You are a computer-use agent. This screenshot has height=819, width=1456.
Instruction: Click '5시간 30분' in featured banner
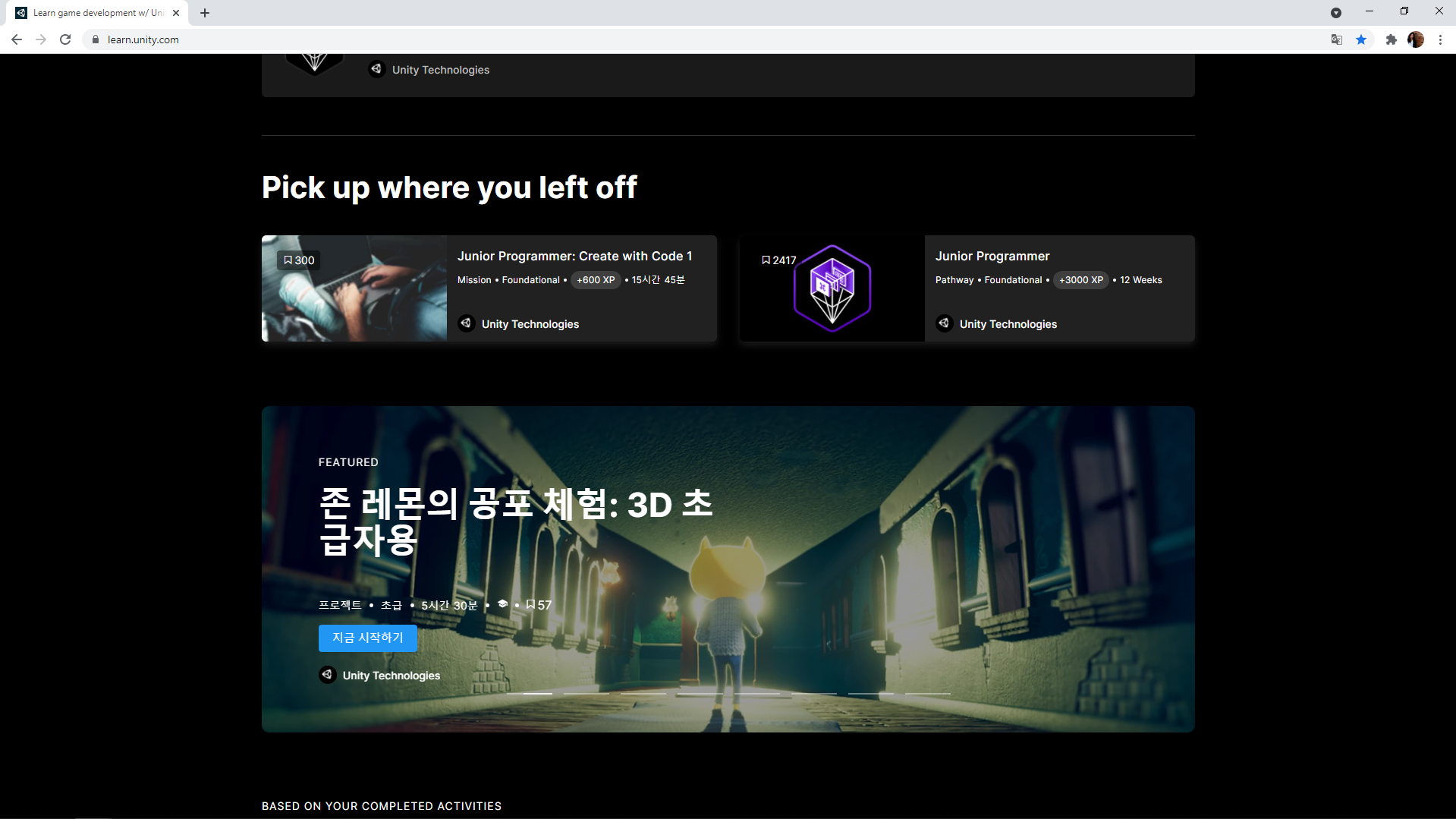pos(449,605)
